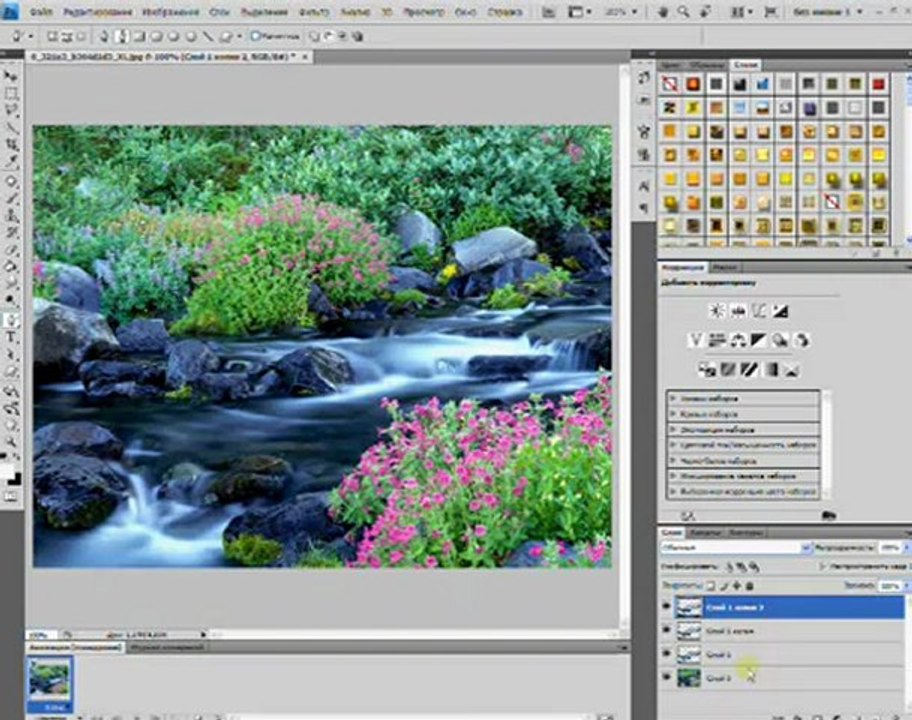912x720 pixels.
Task: Open the Image menu
Action: click(x=170, y=12)
